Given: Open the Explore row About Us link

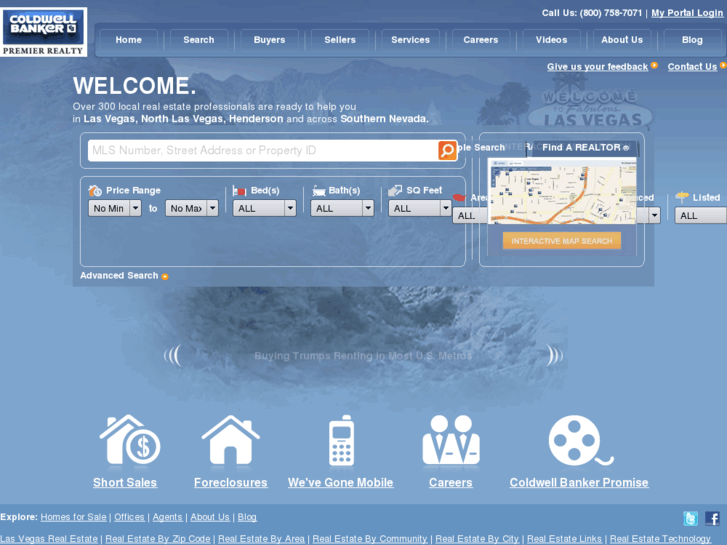Looking at the screenshot, I should tap(210, 517).
